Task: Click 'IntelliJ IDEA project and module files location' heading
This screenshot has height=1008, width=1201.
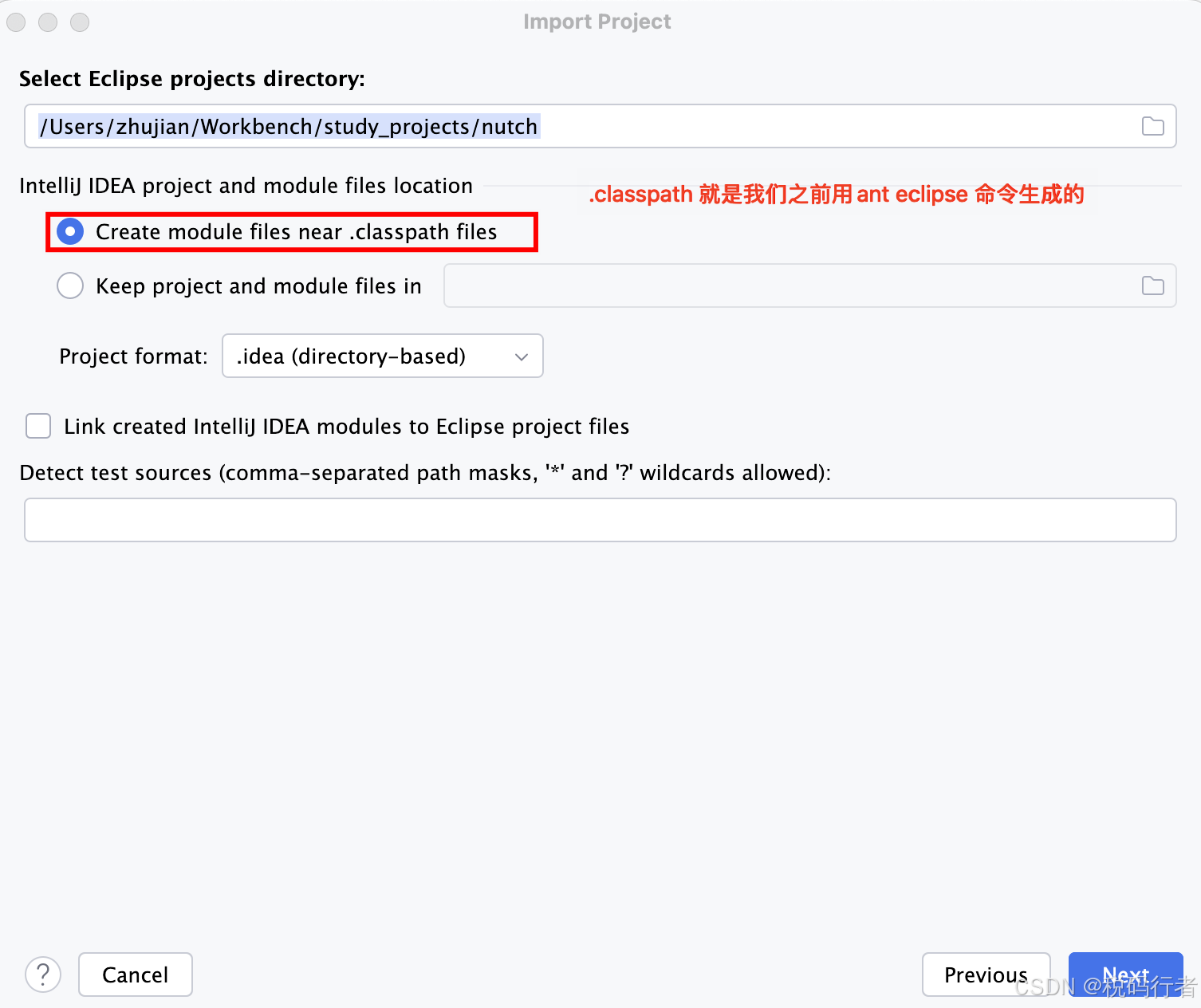Action: [246, 186]
